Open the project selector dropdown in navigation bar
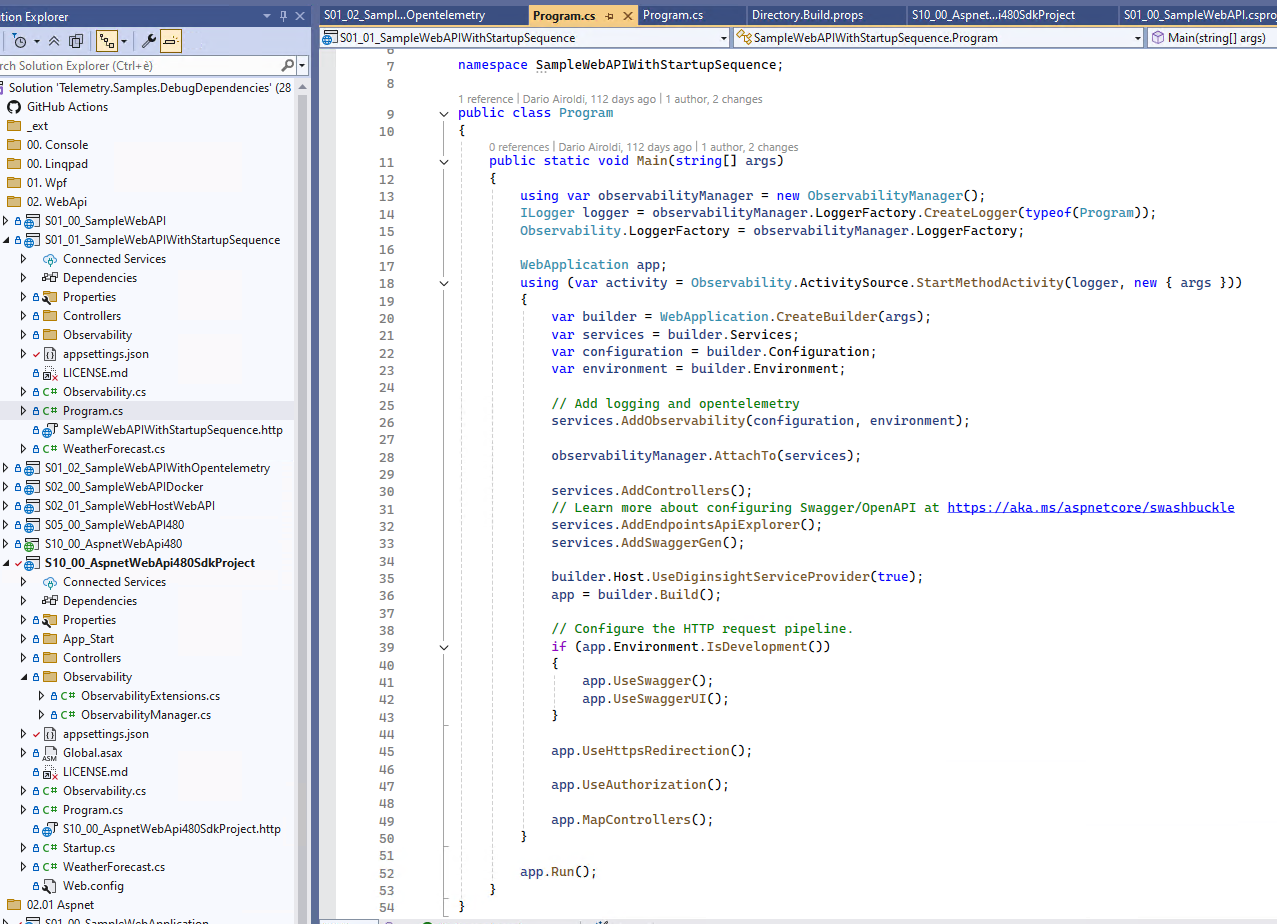 [724, 38]
